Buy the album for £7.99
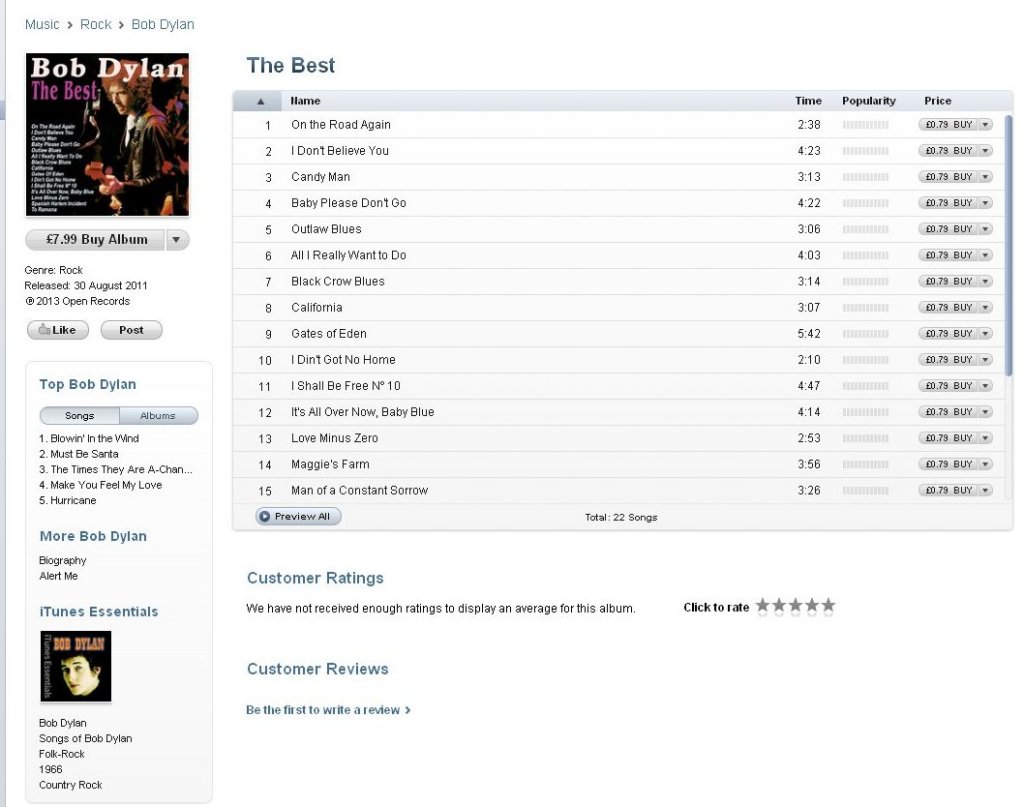Screen dimensions: 1024x807 [96, 240]
